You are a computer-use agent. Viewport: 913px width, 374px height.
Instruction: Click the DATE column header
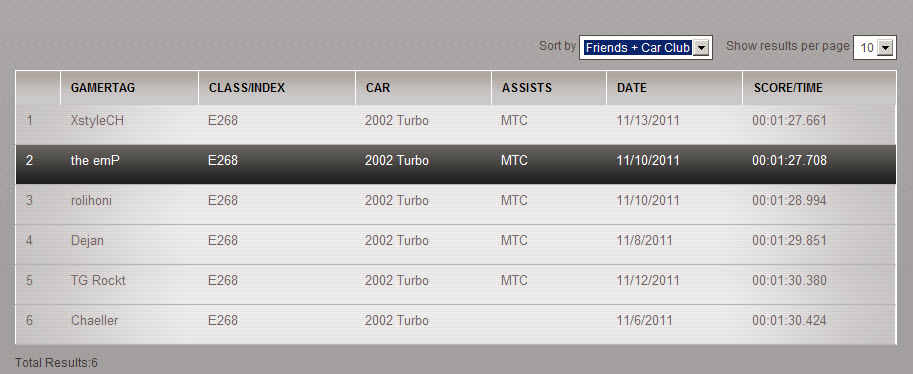(x=632, y=88)
